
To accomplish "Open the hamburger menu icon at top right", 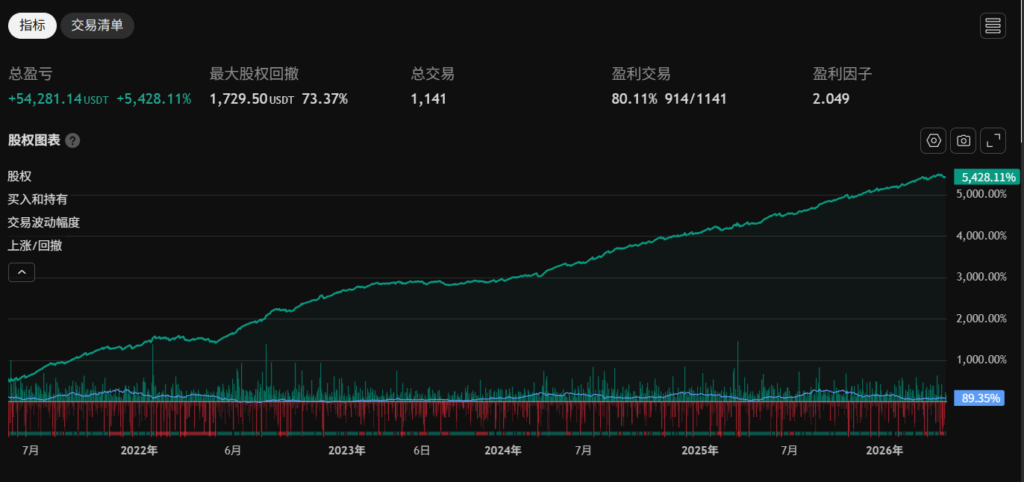I will coord(993,26).
